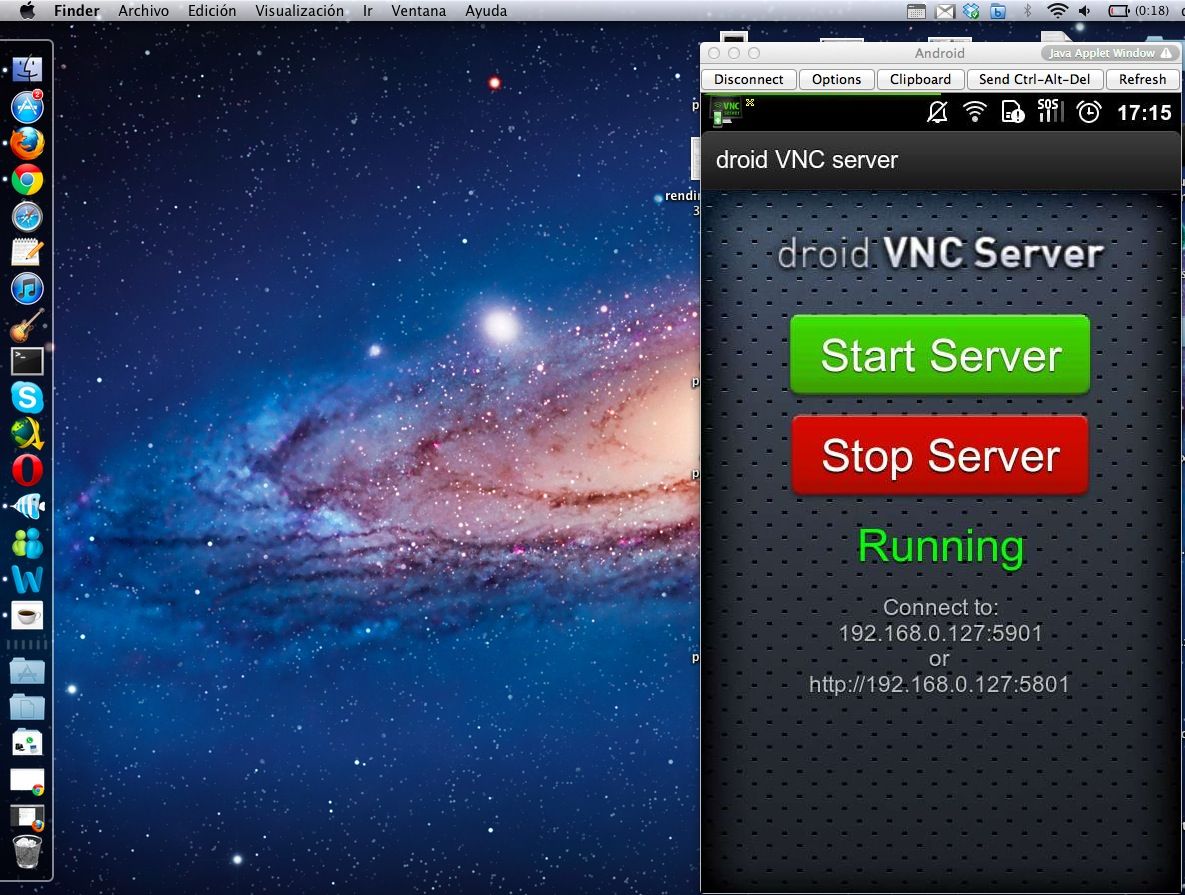1185x895 pixels.
Task: Open the Dropbox menu bar icon
Action: pos(971,11)
